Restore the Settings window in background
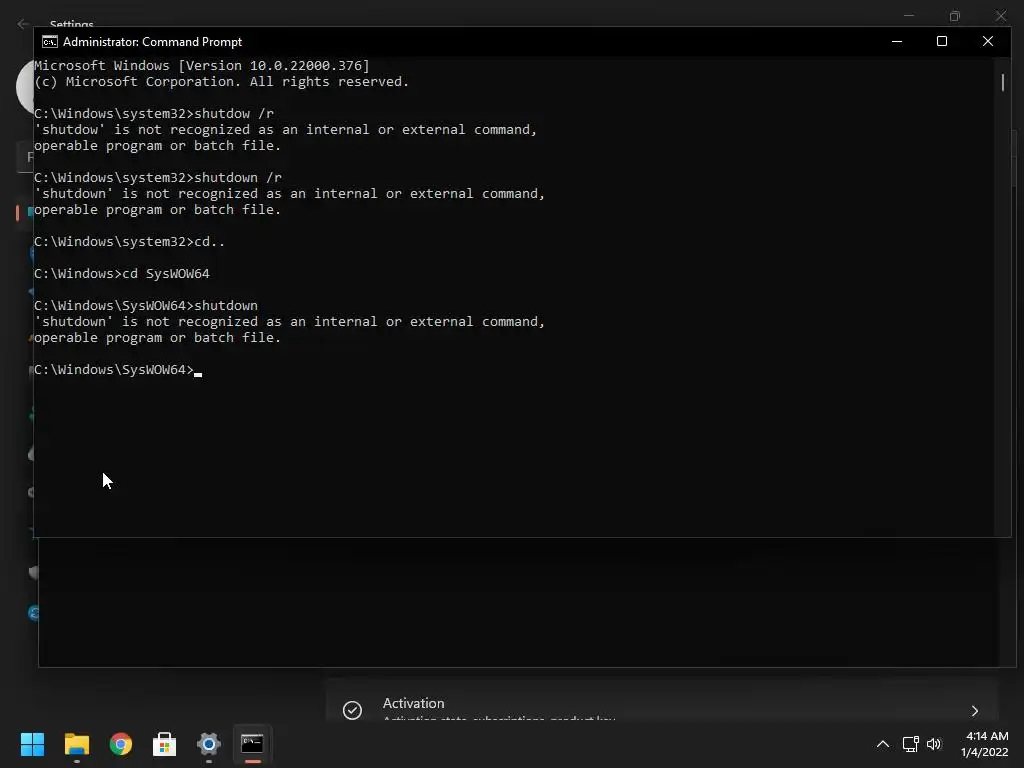The width and height of the screenshot is (1024, 768). [x=955, y=16]
